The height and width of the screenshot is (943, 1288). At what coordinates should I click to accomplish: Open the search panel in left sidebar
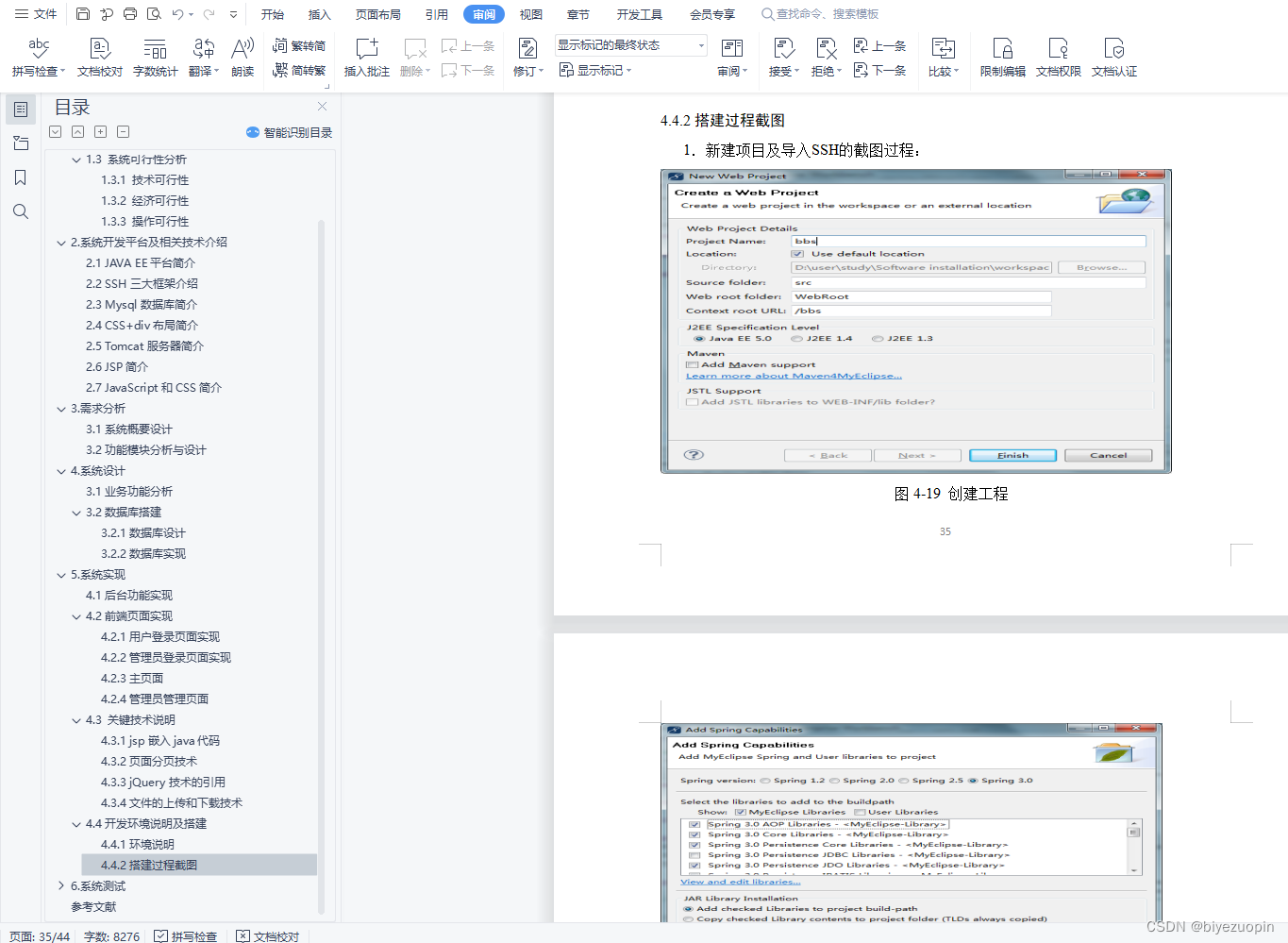coord(20,211)
